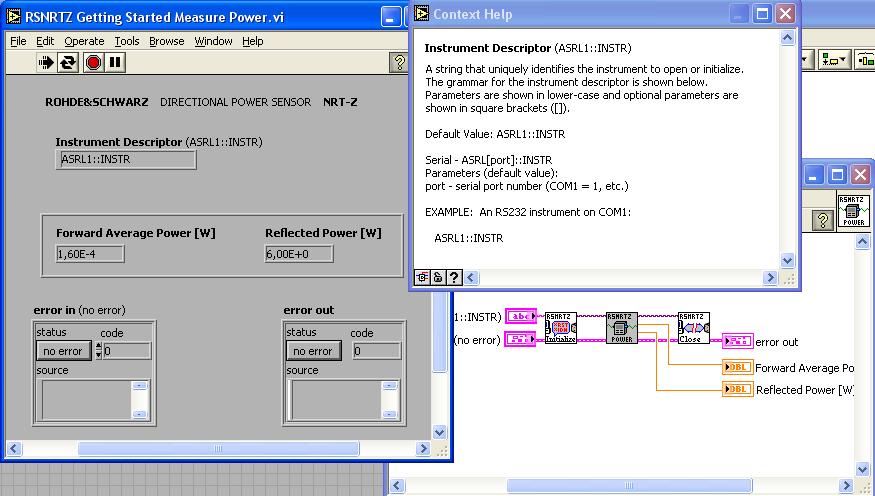875x496 pixels.
Task: Lock the Context Help window
Action: (x=438, y=277)
